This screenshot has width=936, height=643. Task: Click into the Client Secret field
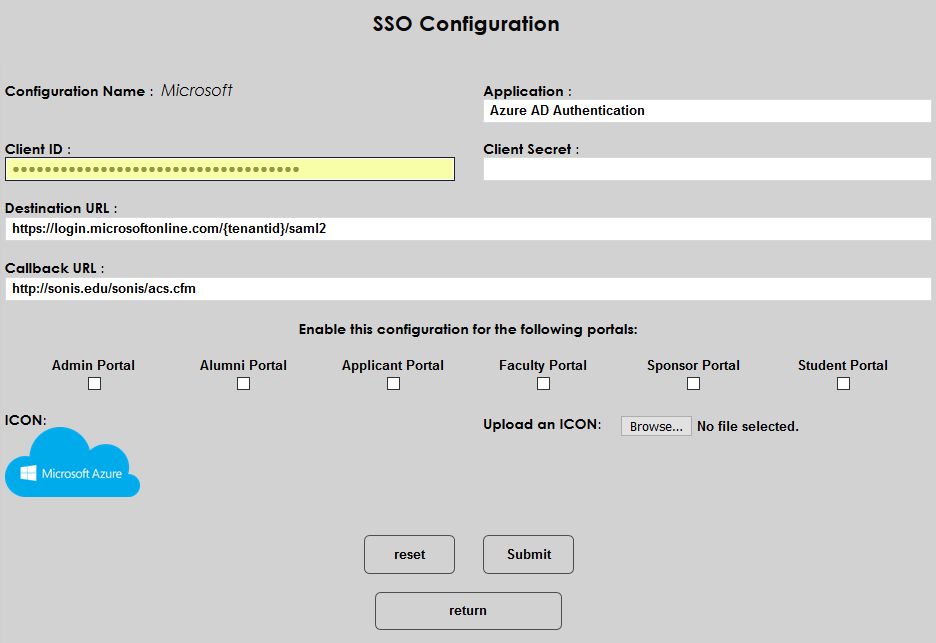[x=707, y=169]
